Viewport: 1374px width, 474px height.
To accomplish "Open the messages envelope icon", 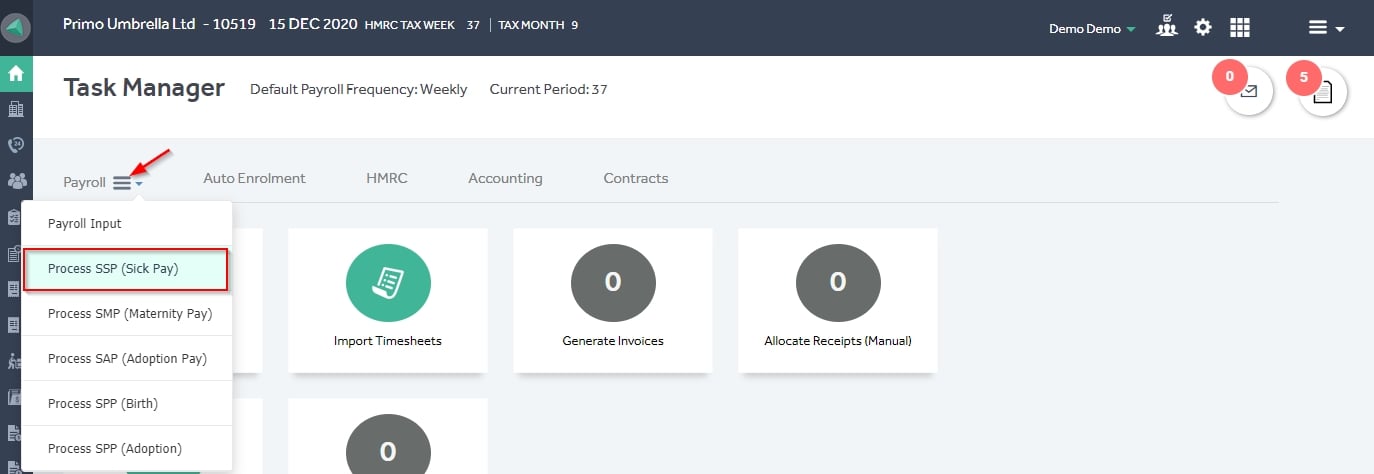I will coord(1248,91).
